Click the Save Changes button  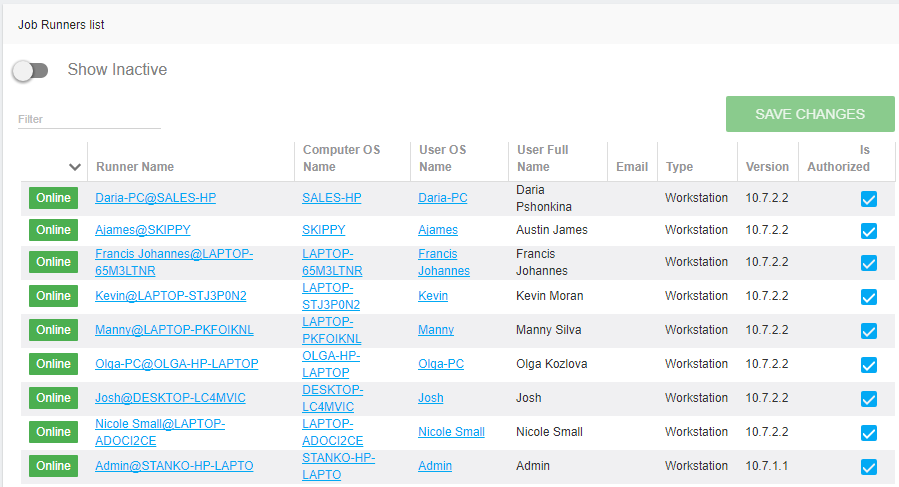tap(809, 114)
